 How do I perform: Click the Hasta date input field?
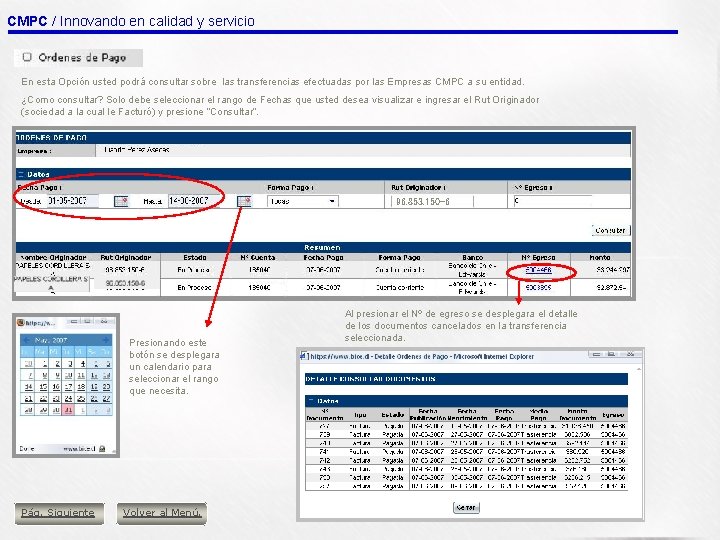[194, 201]
